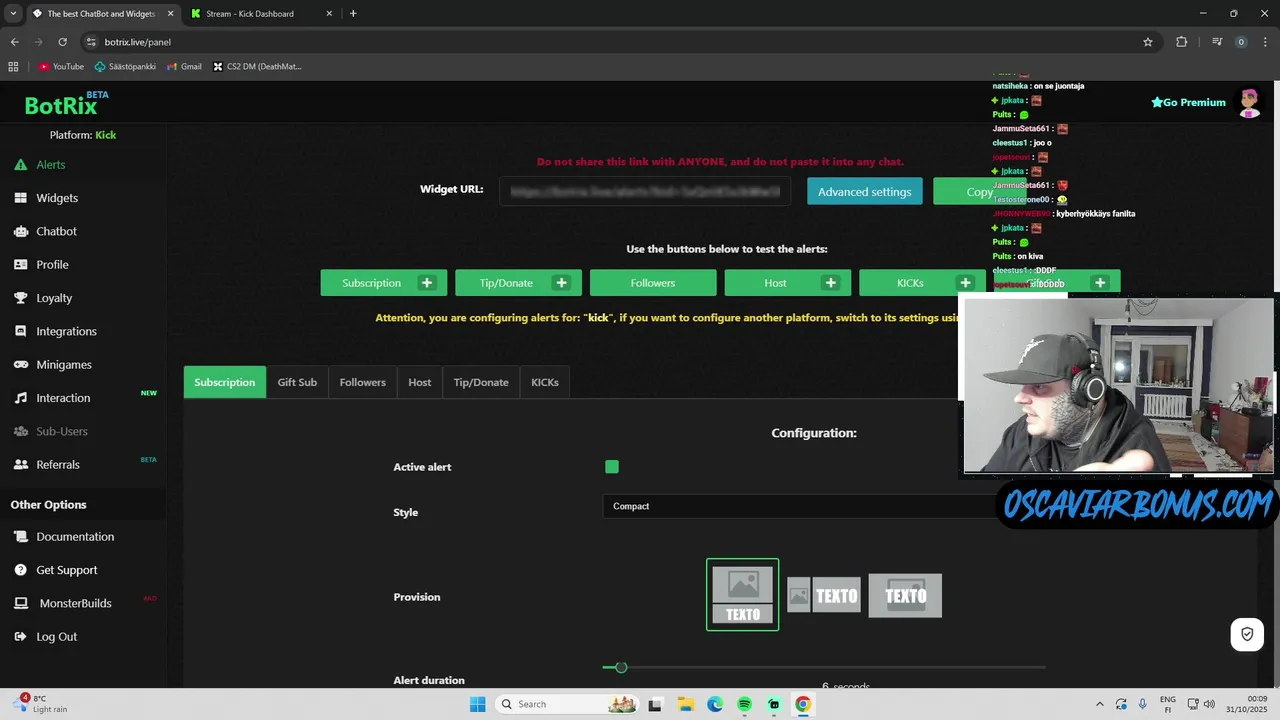Test the Followers alert button
This screenshot has width=1280, height=720.
pyautogui.click(x=653, y=283)
